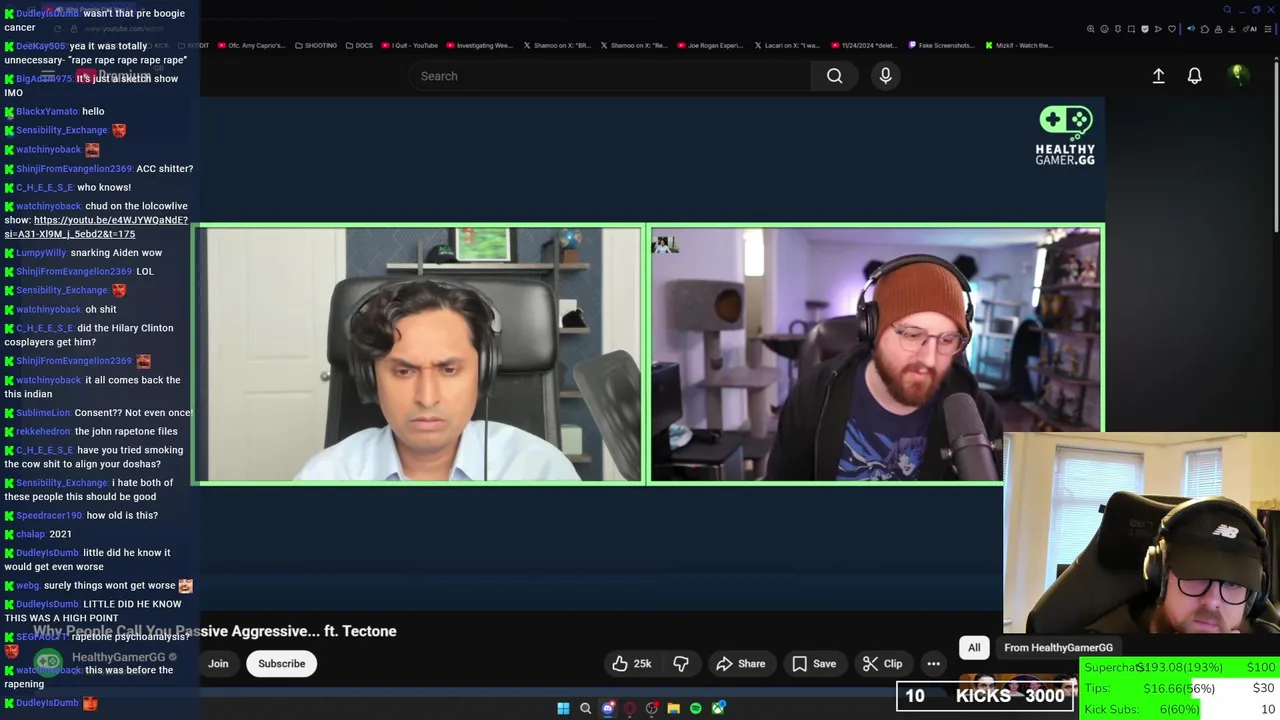Open 'Investigating Wee...' bookmark
This screenshot has width=1280, height=720.
(x=479, y=45)
